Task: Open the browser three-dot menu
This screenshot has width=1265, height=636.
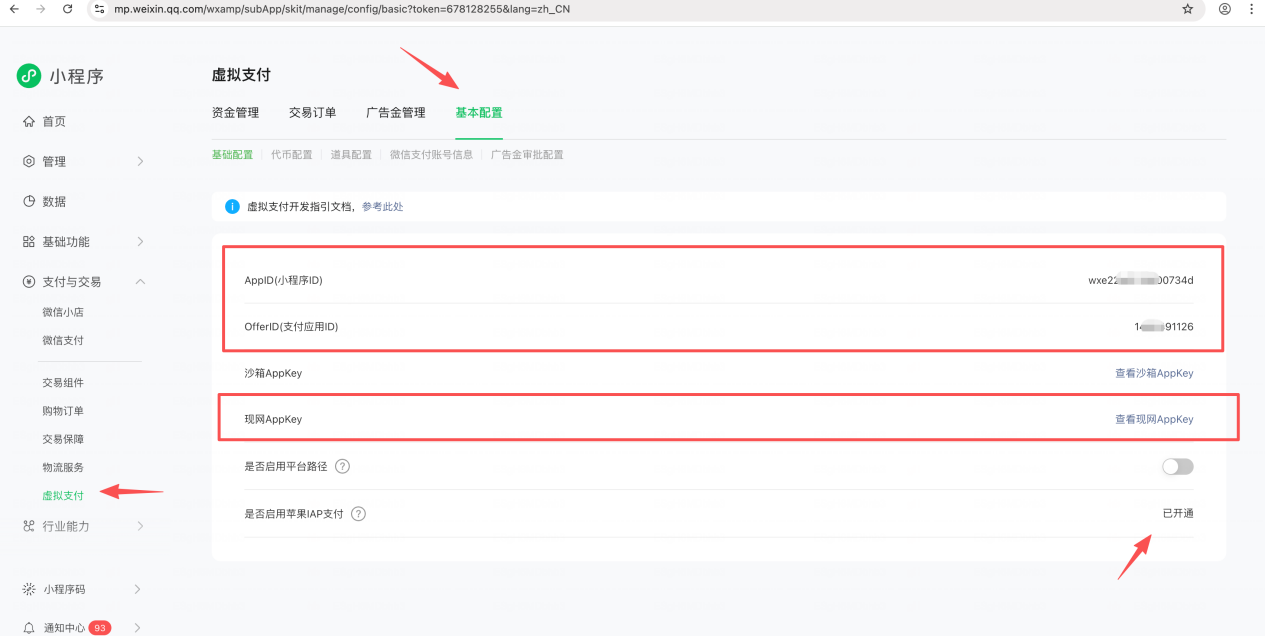Action: click(1251, 9)
